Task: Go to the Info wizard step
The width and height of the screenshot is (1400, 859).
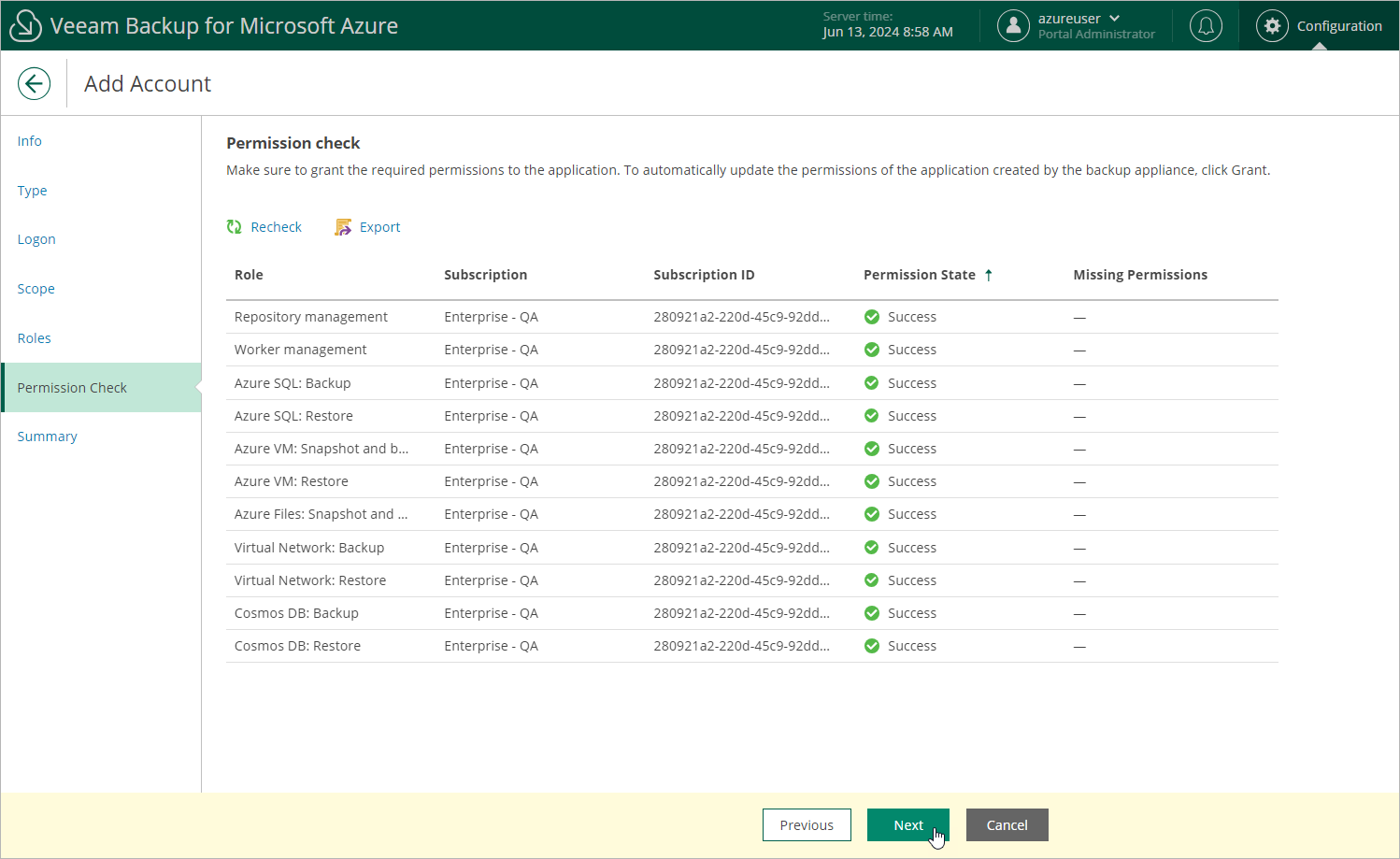Action: click(30, 141)
